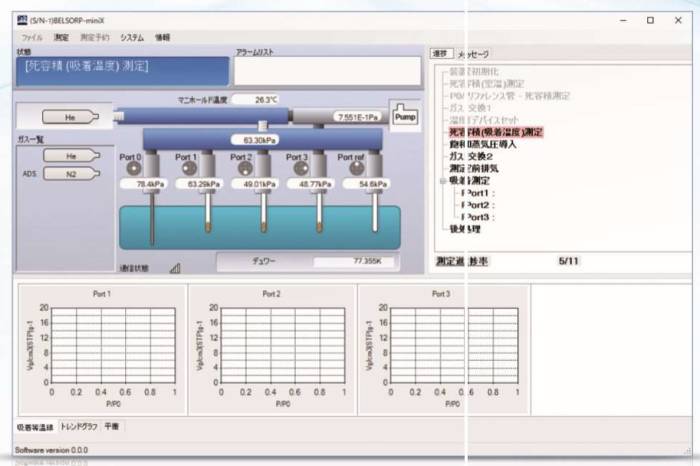Switch to the 平衡 tab
The width and height of the screenshot is (700, 466).
click(x=112, y=427)
